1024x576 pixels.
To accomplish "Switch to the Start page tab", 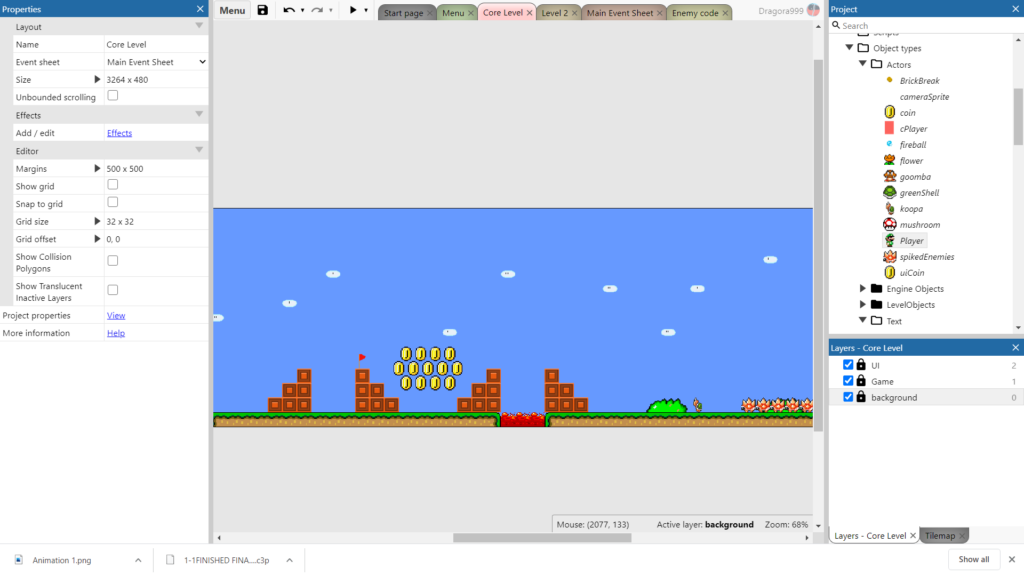I will click(x=403, y=13).
